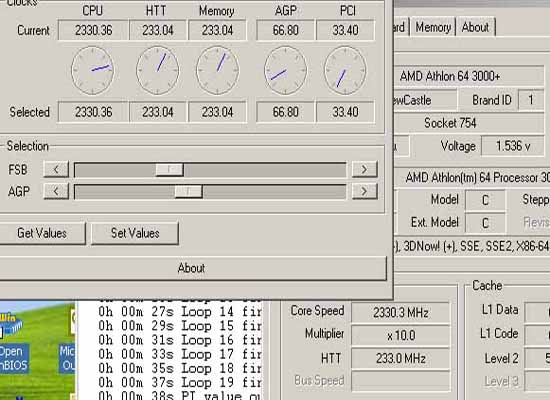Click the Current CPU value 2330.36

pos(93,30)
